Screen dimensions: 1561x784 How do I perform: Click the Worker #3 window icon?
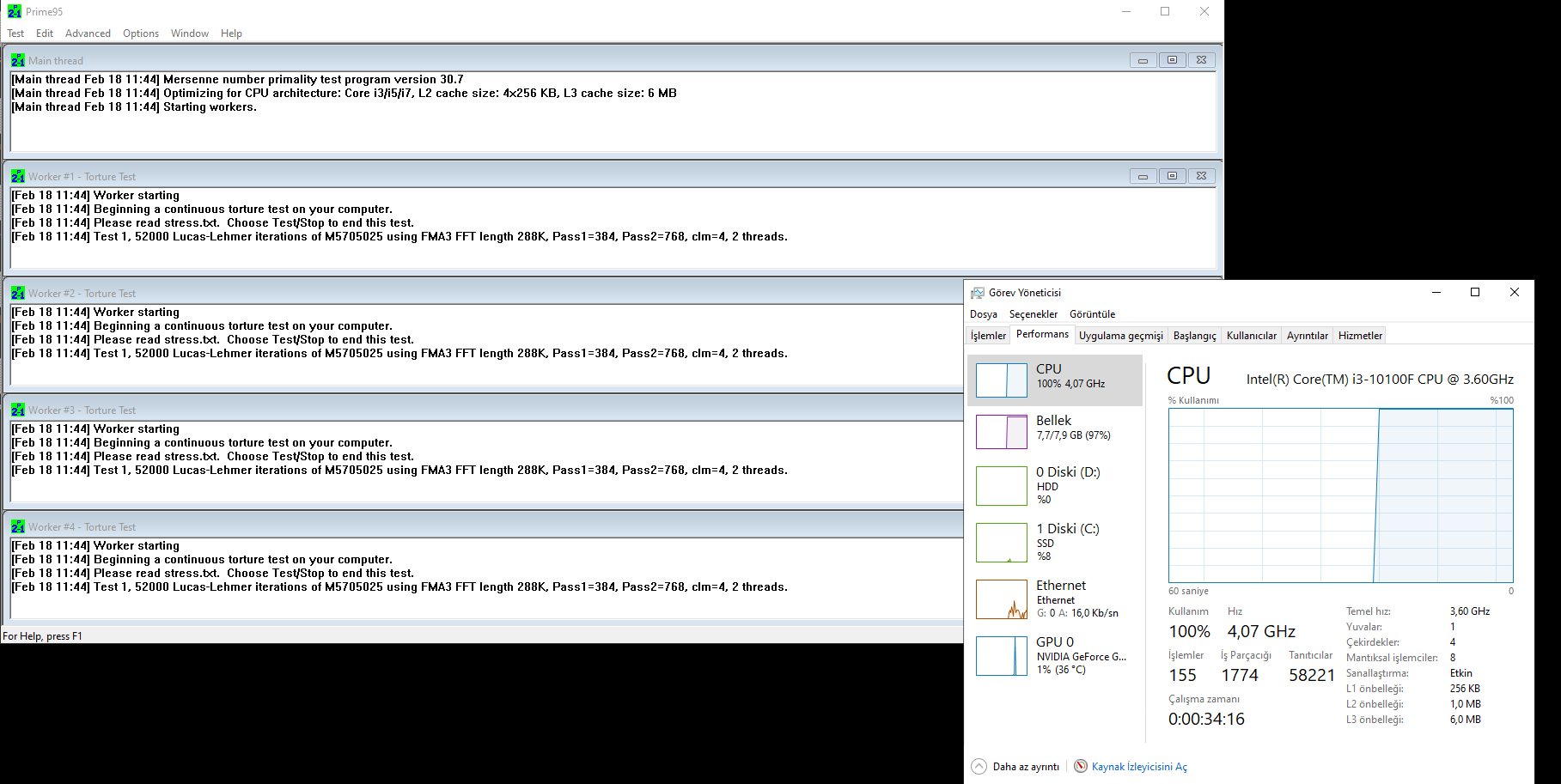pos(18,410)
